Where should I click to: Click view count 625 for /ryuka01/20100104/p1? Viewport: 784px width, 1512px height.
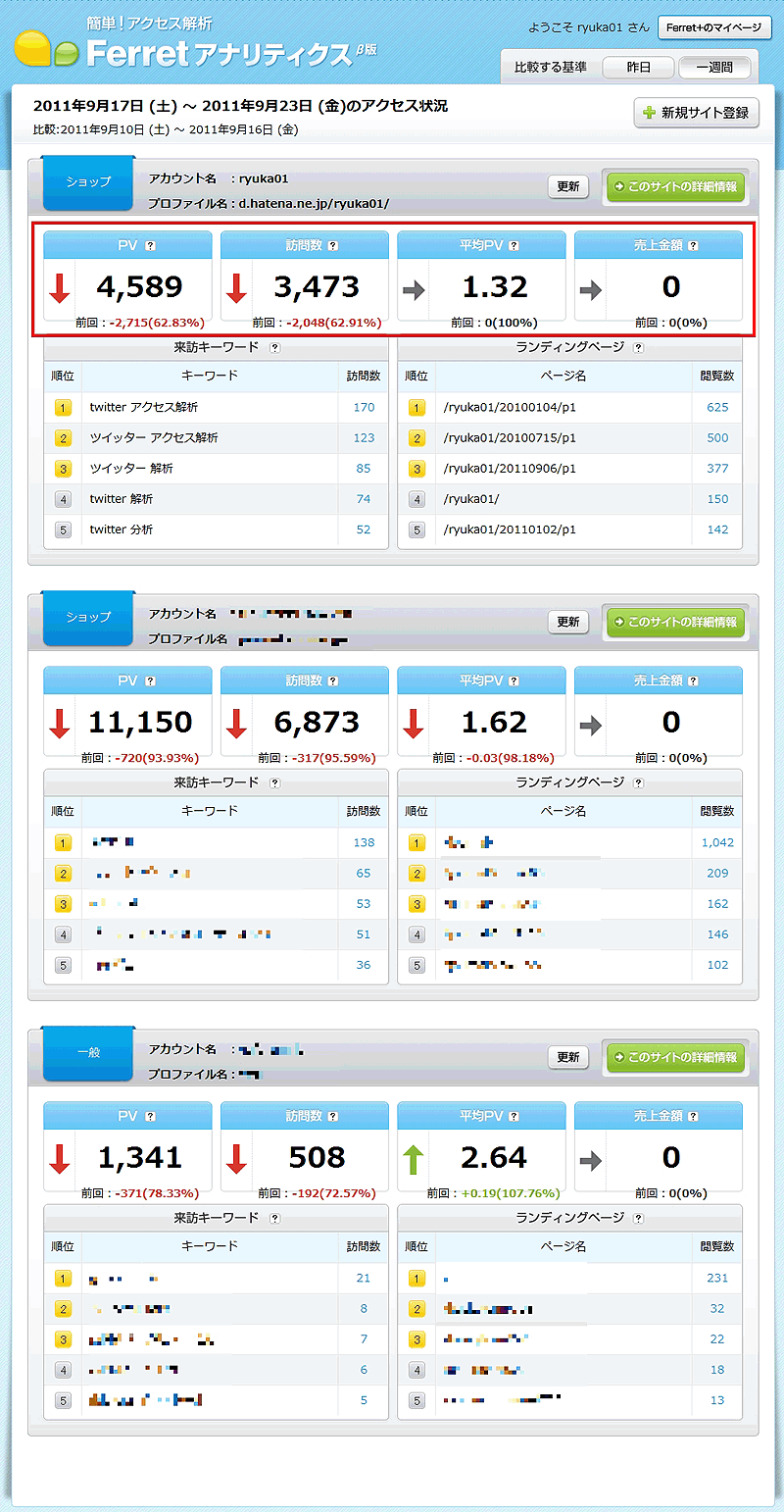(717, 407)
